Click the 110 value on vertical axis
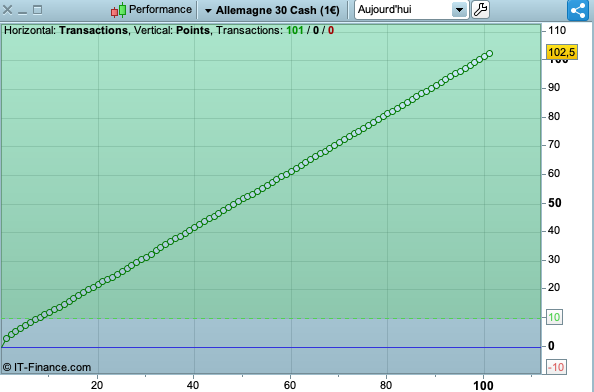This screenshot has height=392, width=594. click(557, 30)
